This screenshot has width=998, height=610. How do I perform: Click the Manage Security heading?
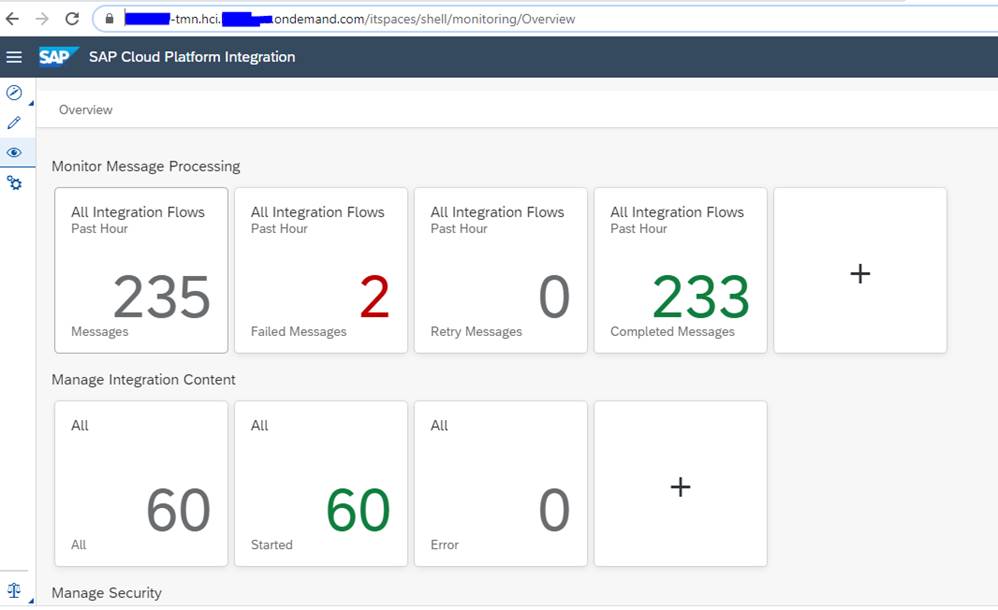click(x=106, y=593)
